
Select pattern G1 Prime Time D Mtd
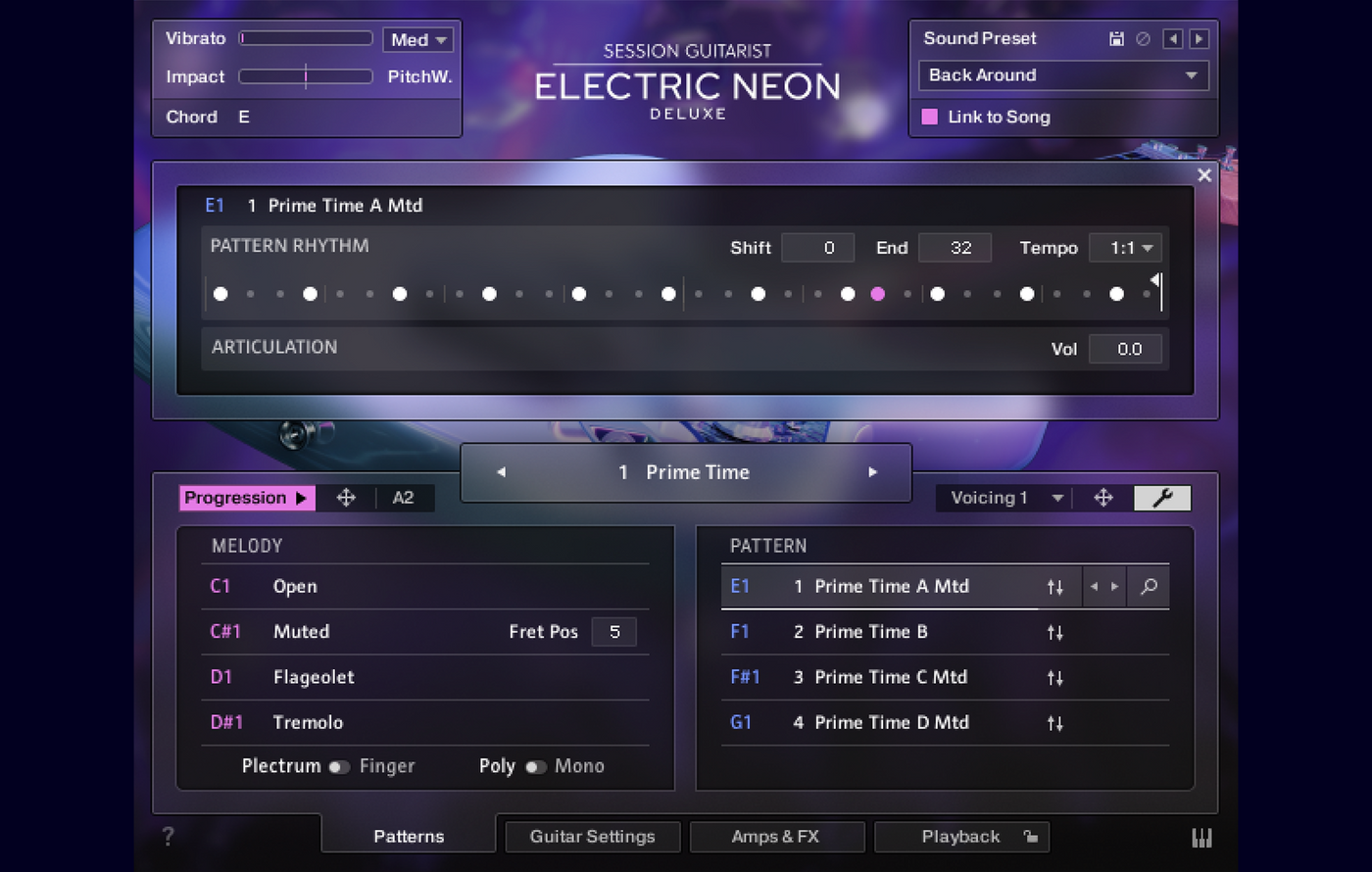945,723
